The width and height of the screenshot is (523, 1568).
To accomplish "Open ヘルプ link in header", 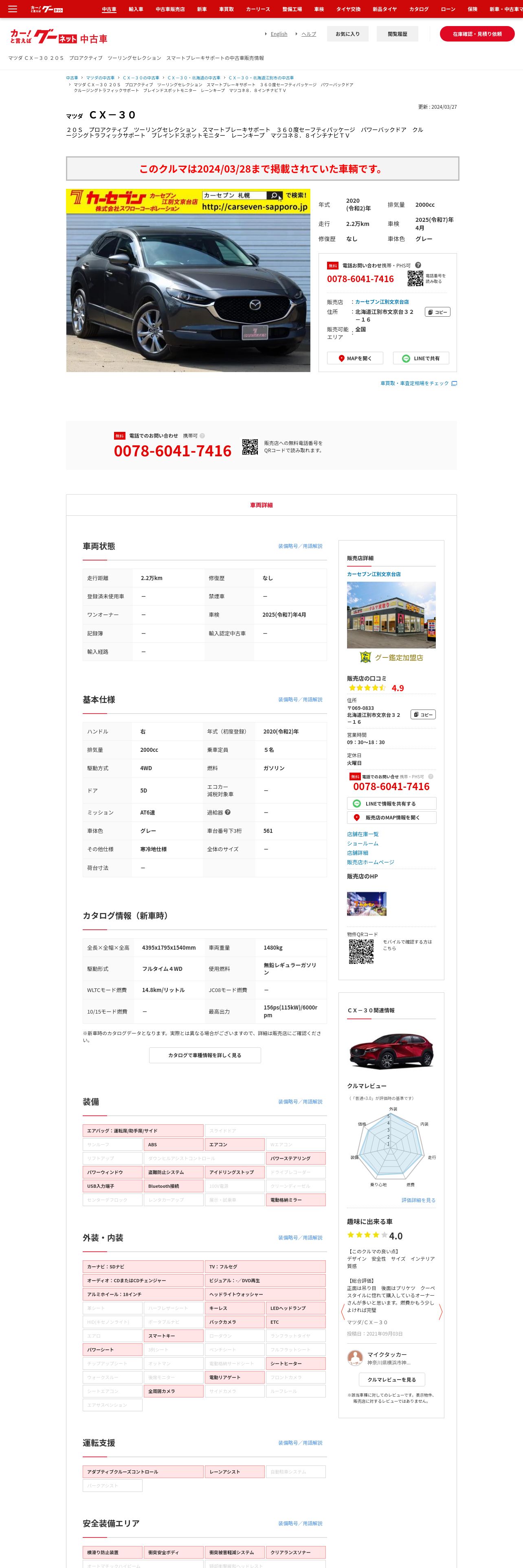I will coord(309,34).
